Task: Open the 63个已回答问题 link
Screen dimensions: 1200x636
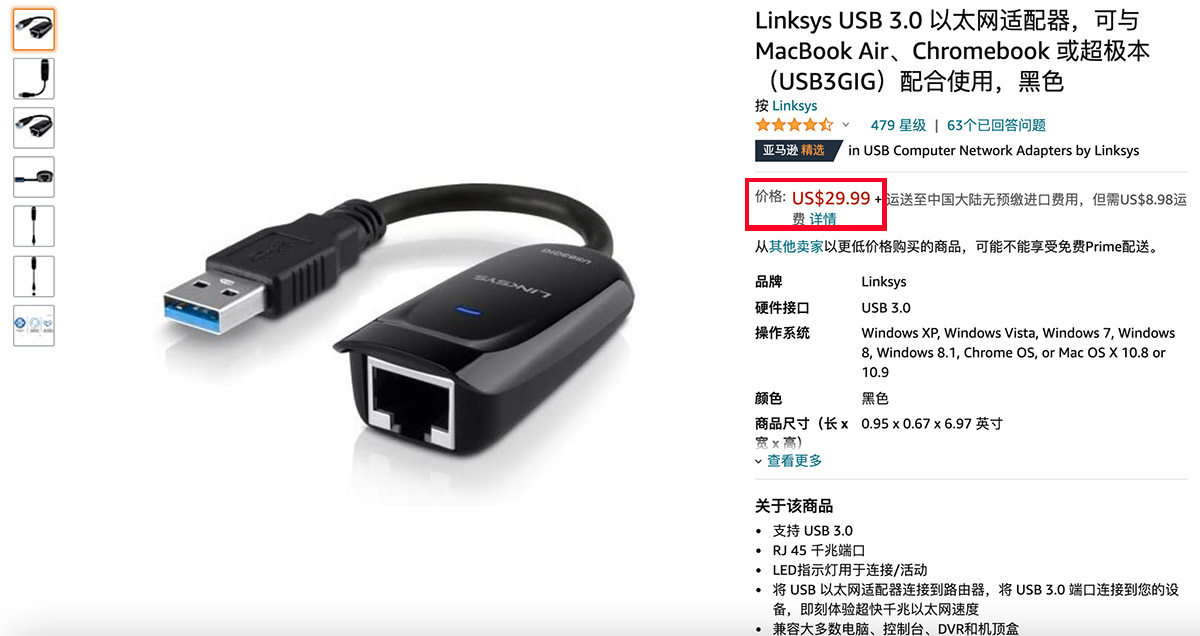Action: 996,125
